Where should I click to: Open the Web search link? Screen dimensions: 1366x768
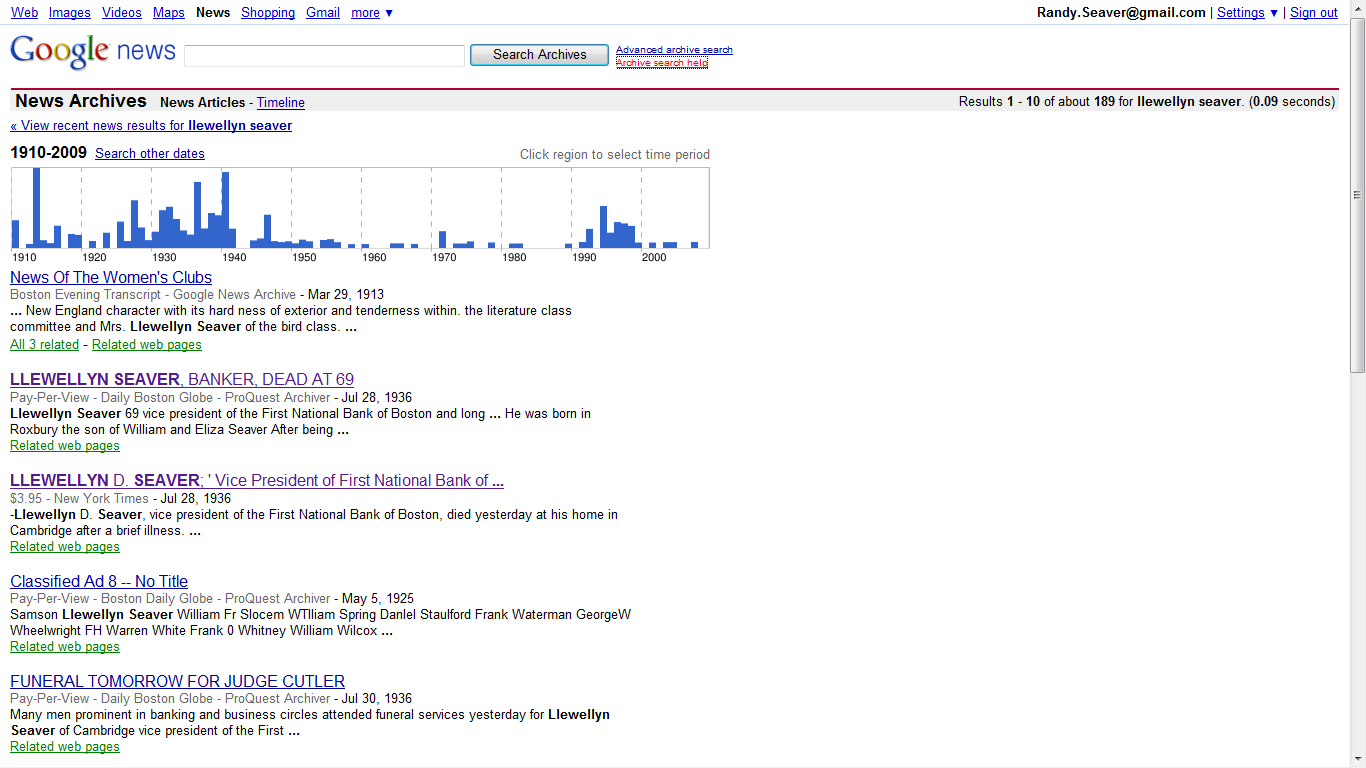24,13
